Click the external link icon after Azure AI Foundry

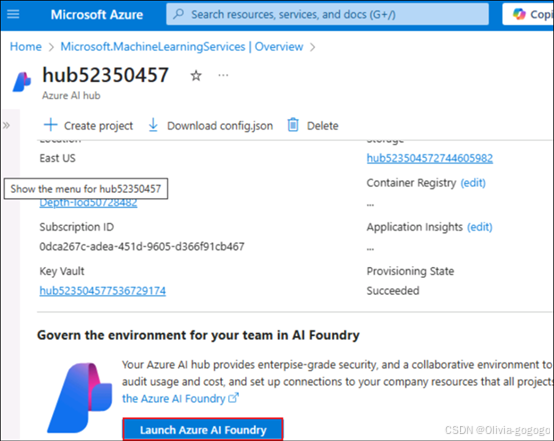tap(234, 398)
